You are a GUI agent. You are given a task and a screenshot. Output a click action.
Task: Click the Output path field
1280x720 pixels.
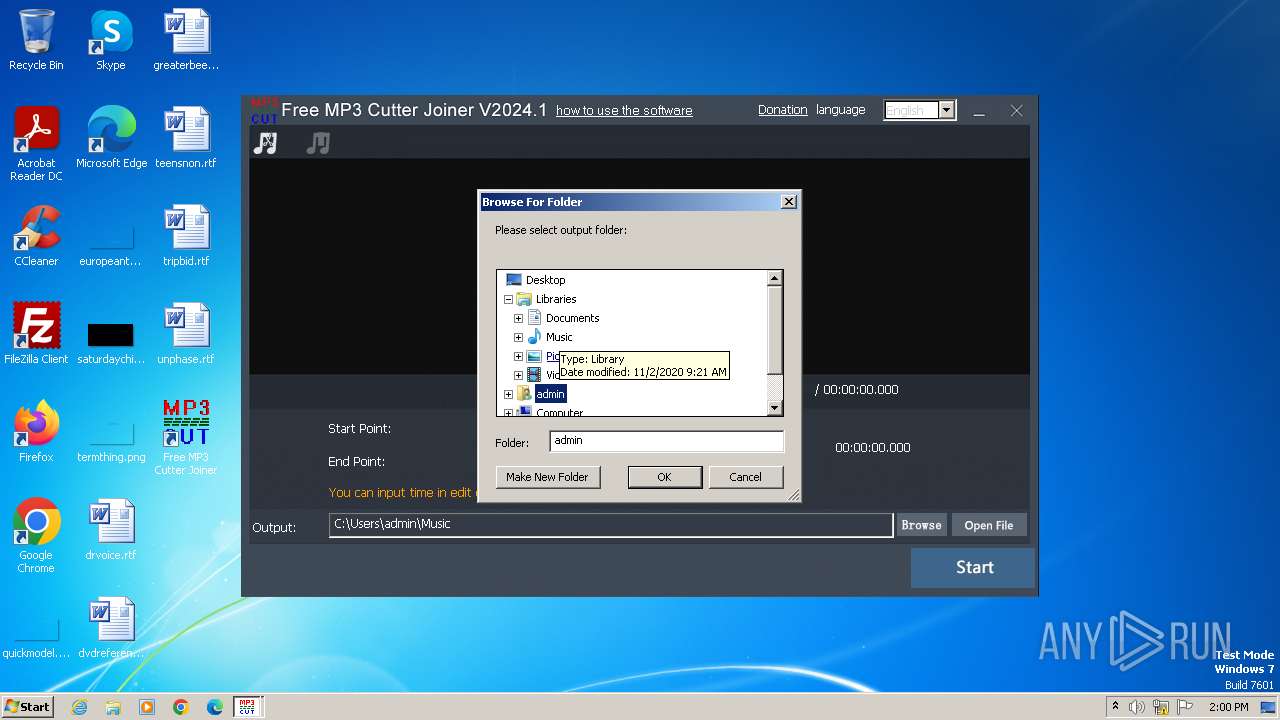point(610,525)
